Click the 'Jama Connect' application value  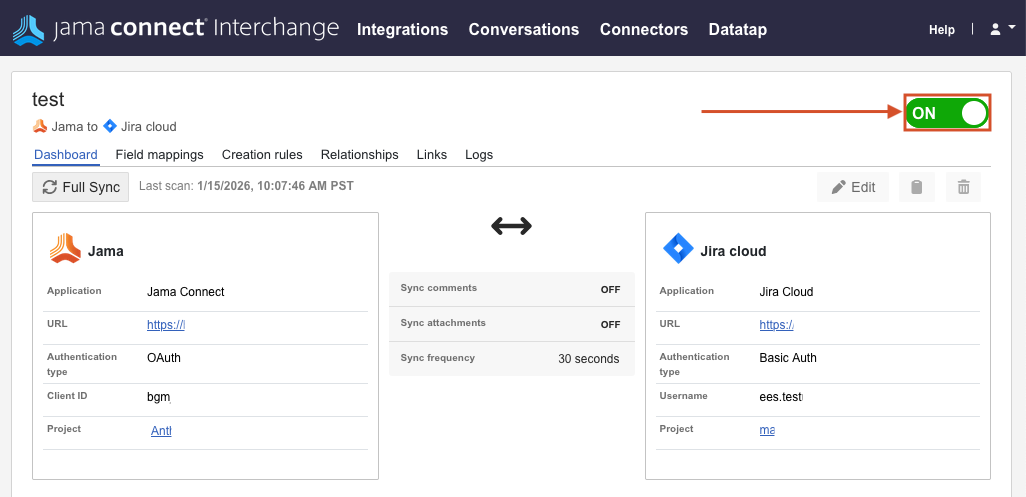186,292
